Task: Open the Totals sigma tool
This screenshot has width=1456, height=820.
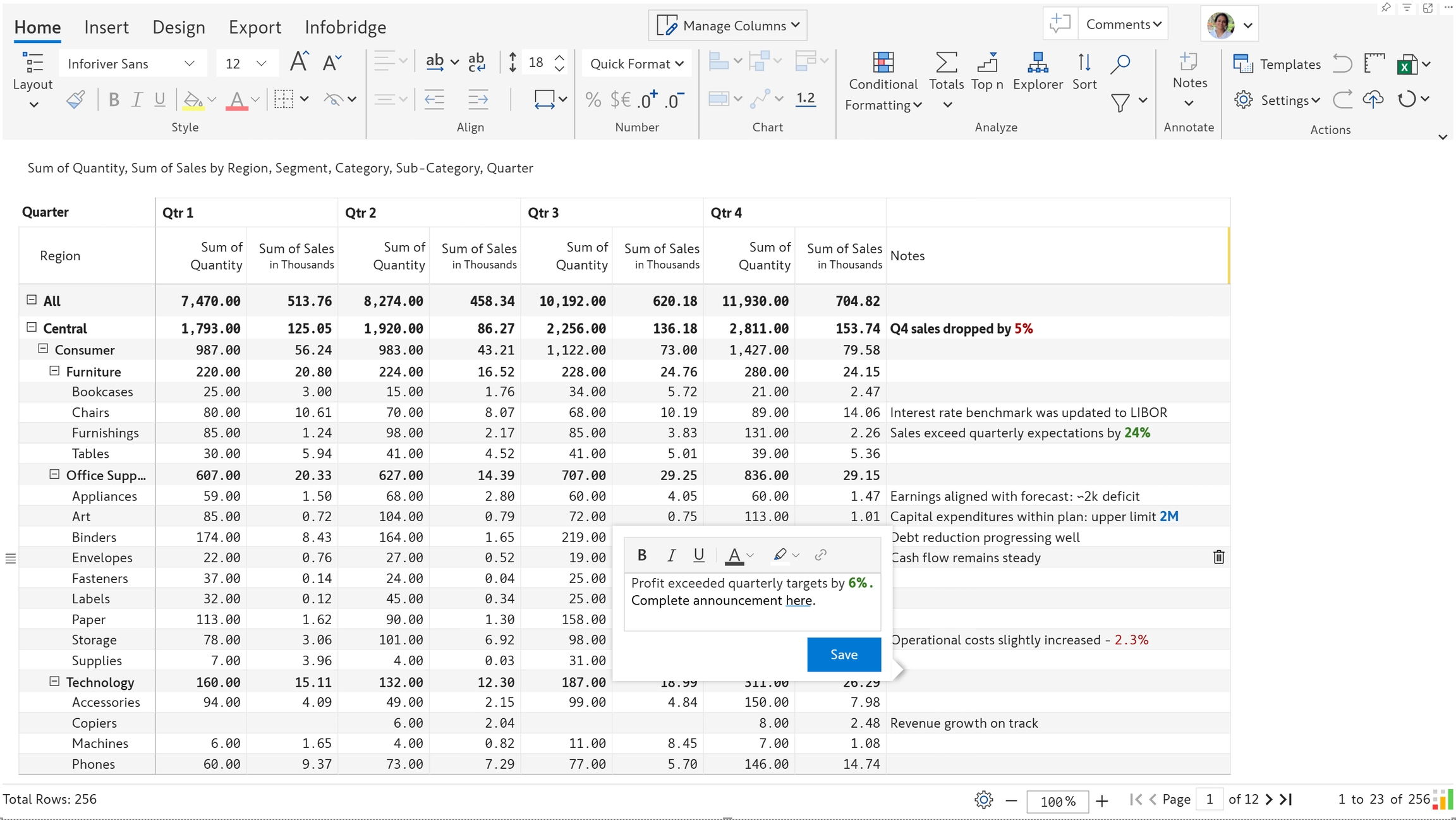Action: (x=946, y=63)
